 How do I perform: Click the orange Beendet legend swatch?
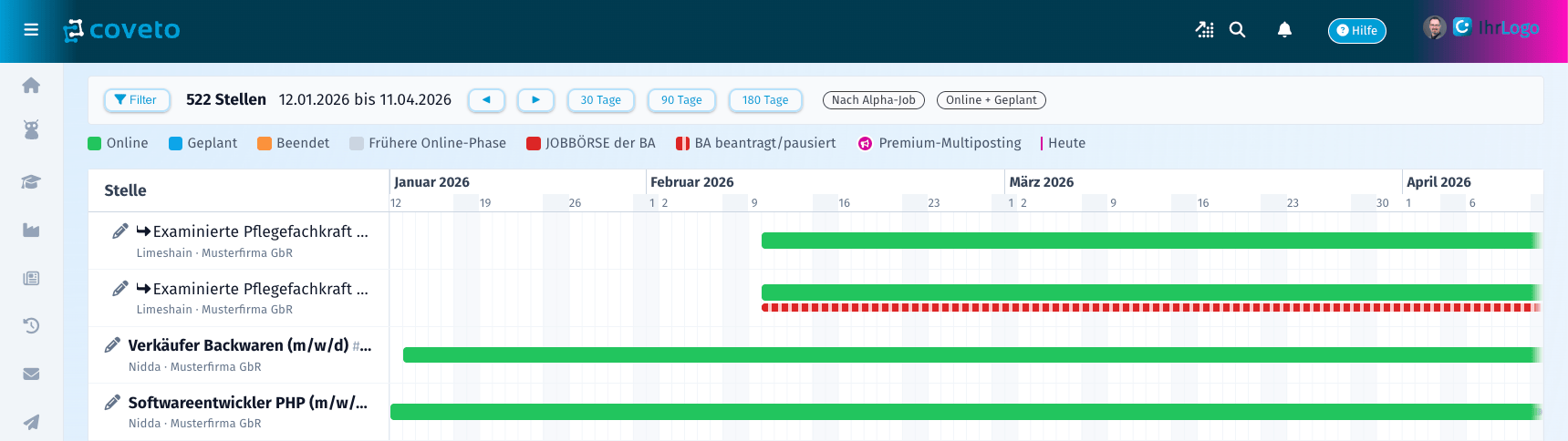(x=265, y=143)
